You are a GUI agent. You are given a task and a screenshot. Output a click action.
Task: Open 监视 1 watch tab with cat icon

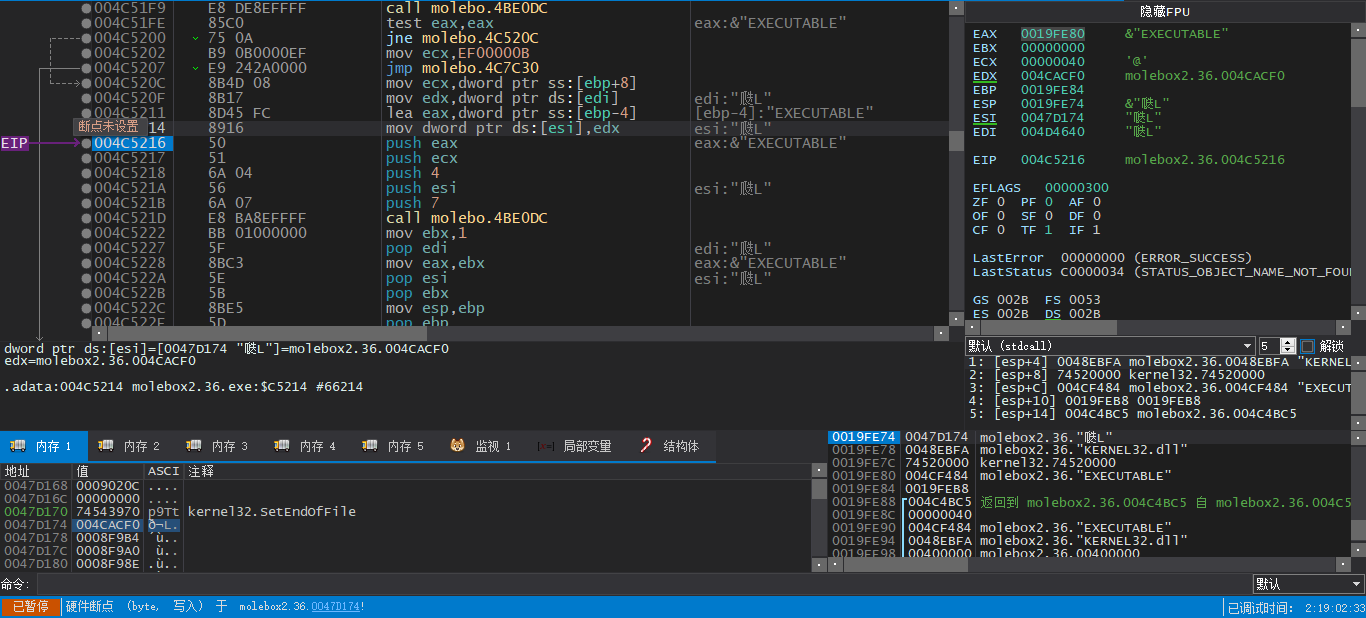[480, 446]
